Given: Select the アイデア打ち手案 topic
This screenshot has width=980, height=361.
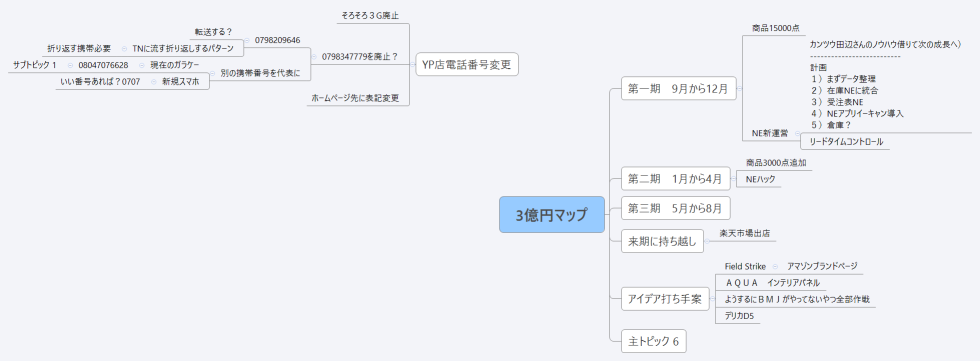Looking at the screenshot, I should (664, 299).
